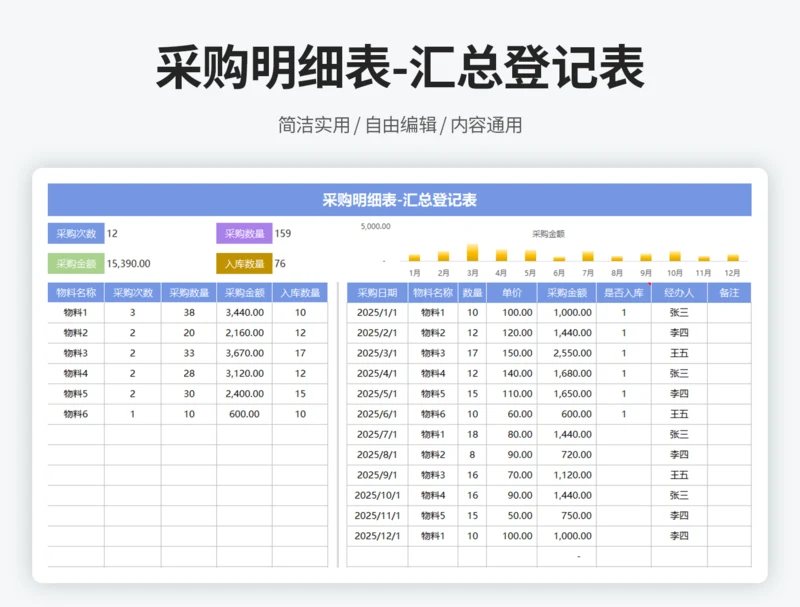Screen dimensions: 800x607
Task: Select summary amount cell 2,160.00
Action: [x=244, y=333]
